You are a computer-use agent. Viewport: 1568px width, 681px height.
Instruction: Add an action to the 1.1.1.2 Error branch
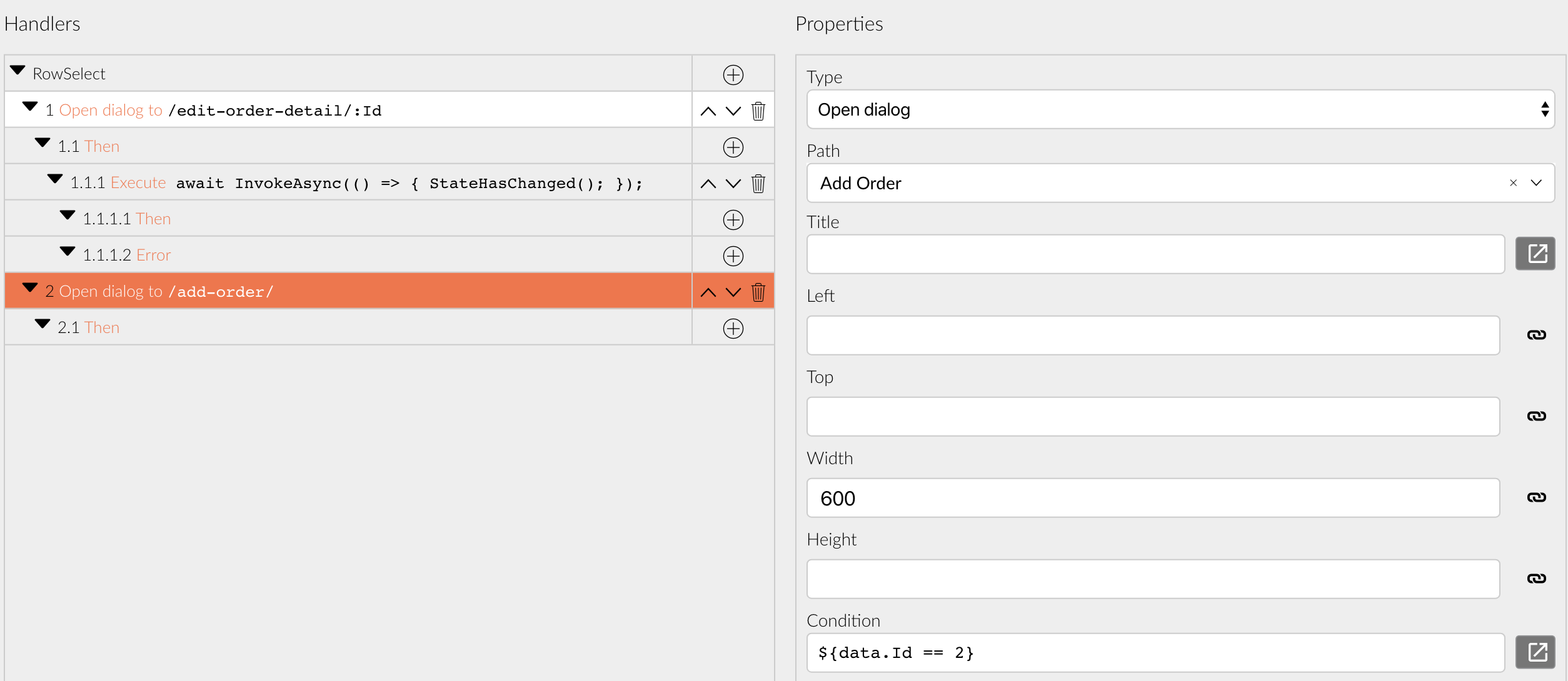(x=733, y=255)
